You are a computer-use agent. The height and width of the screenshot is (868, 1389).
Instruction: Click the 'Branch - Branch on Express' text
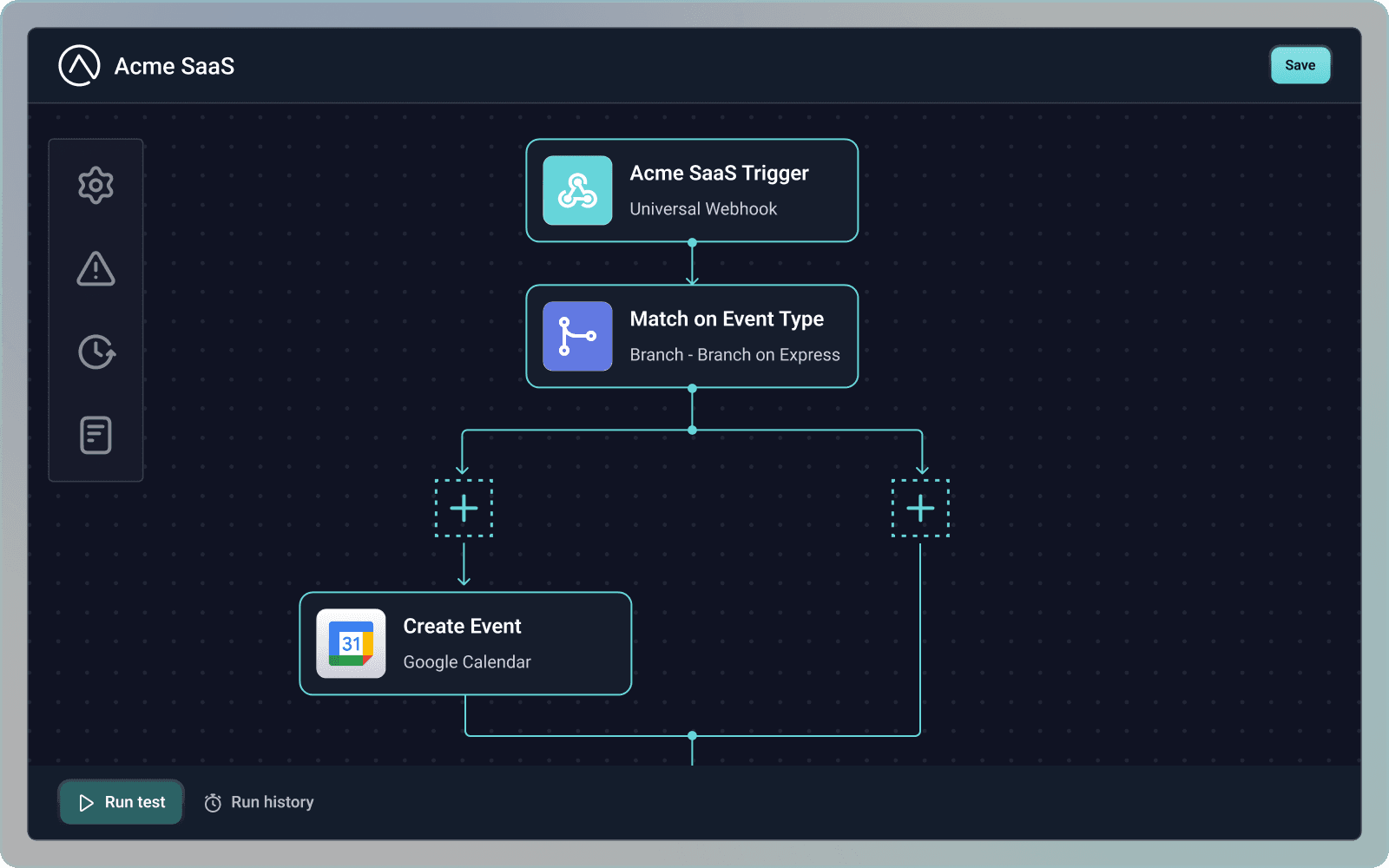[x=734, y=355]
